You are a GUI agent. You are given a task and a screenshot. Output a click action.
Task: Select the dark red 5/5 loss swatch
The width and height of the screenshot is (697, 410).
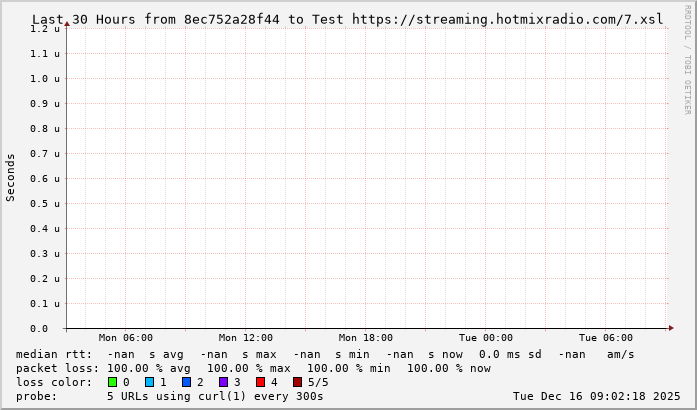(x=297, y=382)
